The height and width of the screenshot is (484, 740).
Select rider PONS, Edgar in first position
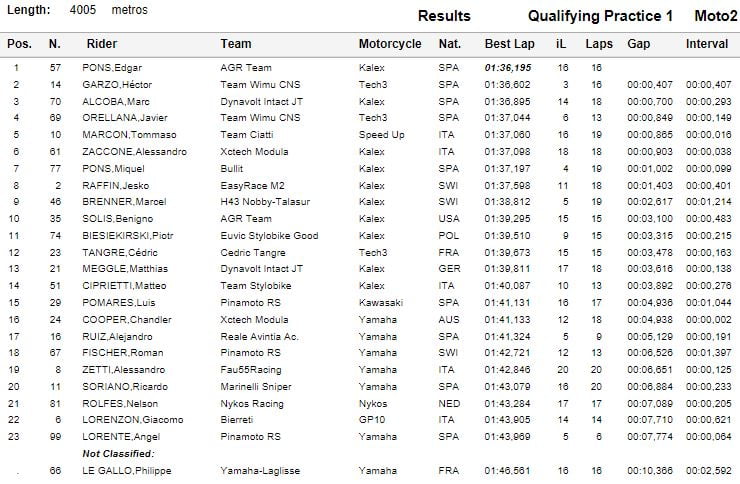(x=110, y=67)
